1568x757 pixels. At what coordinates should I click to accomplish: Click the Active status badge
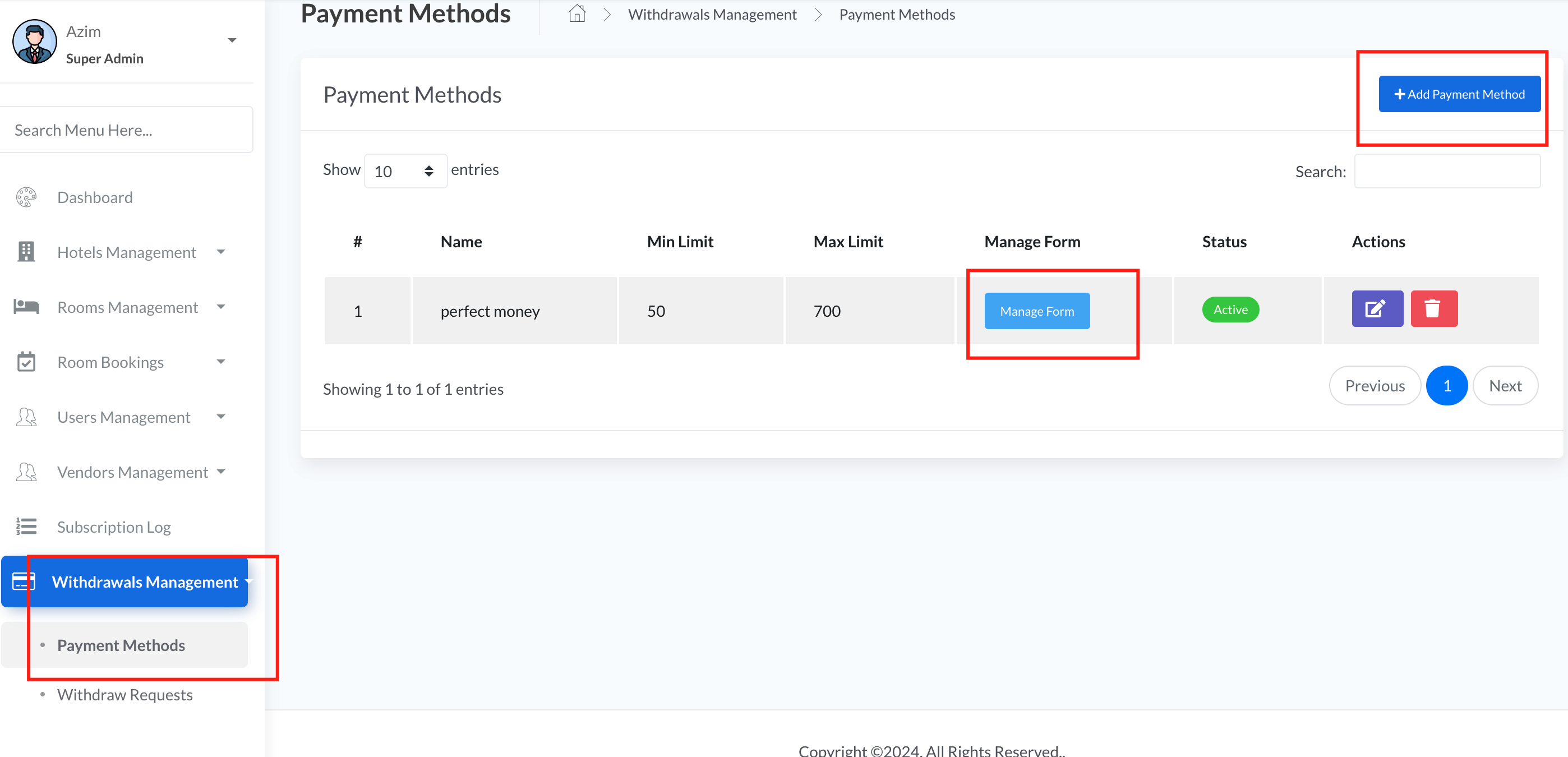(x=1230, y=310)
